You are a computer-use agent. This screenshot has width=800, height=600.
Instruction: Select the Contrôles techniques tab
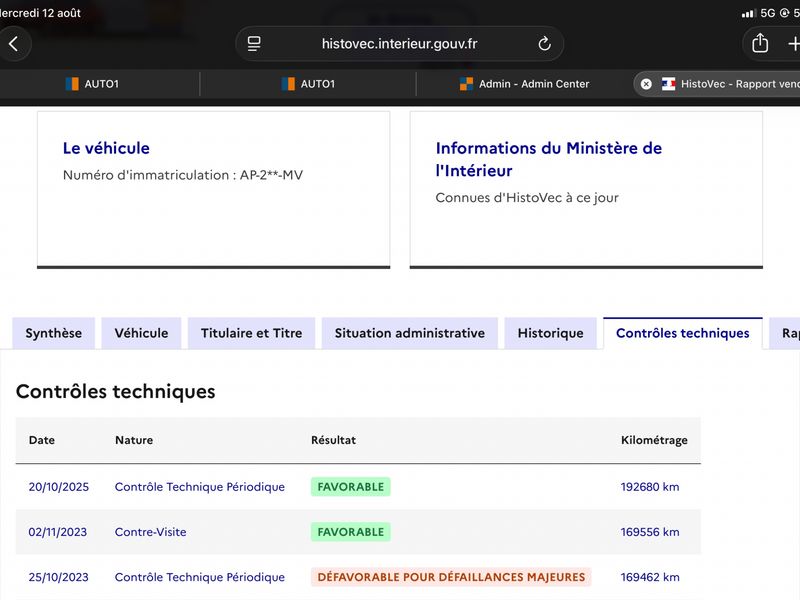(x=683, y=333)
